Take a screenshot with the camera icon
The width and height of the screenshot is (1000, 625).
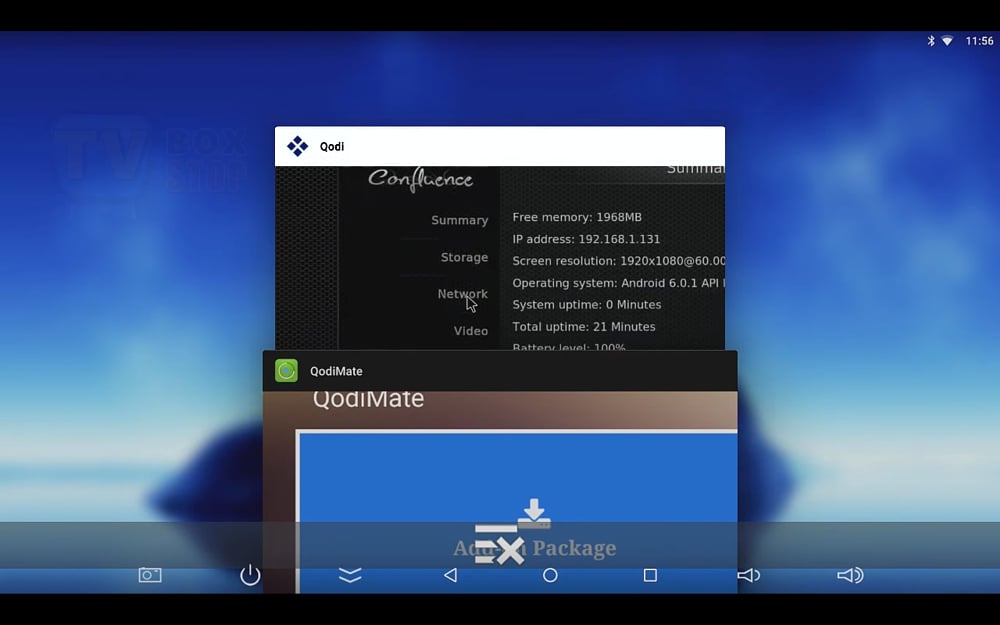coord(150,575)
